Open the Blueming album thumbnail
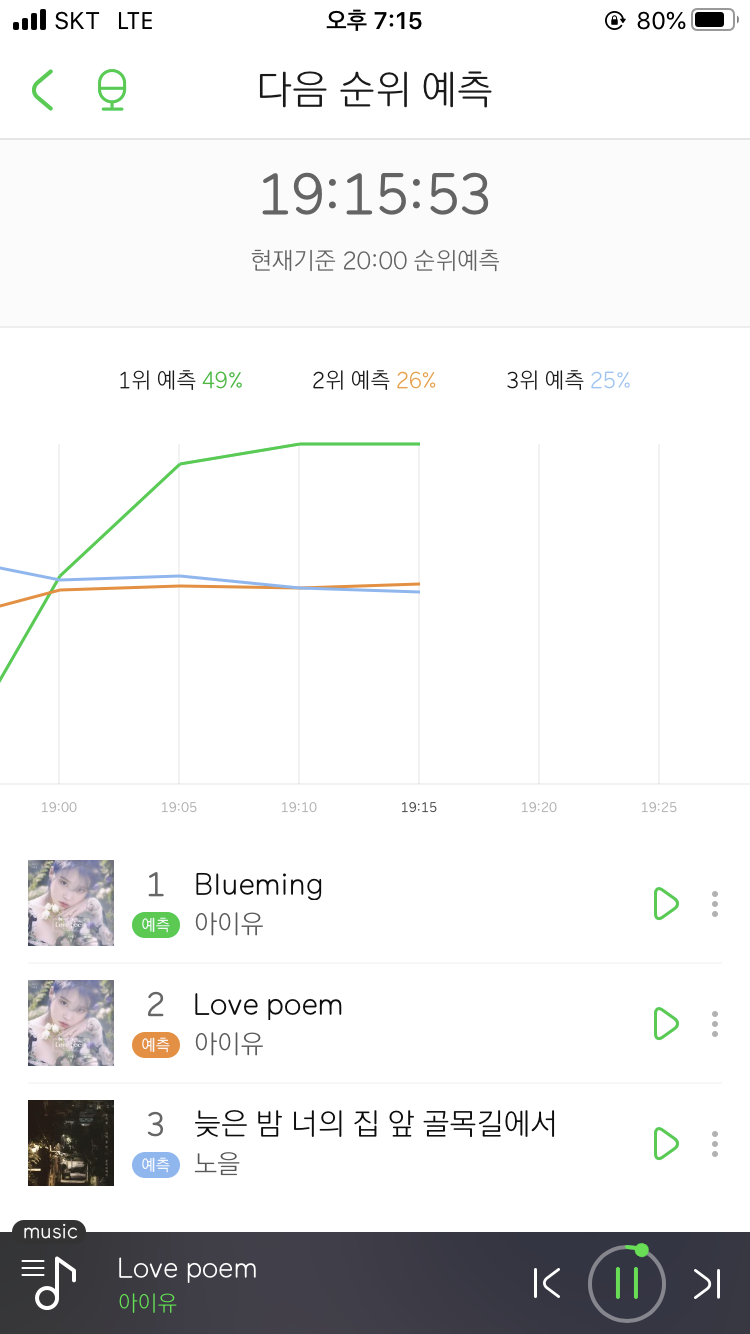750x1334 pixels. pyautogui.click(x=71, y=903)
